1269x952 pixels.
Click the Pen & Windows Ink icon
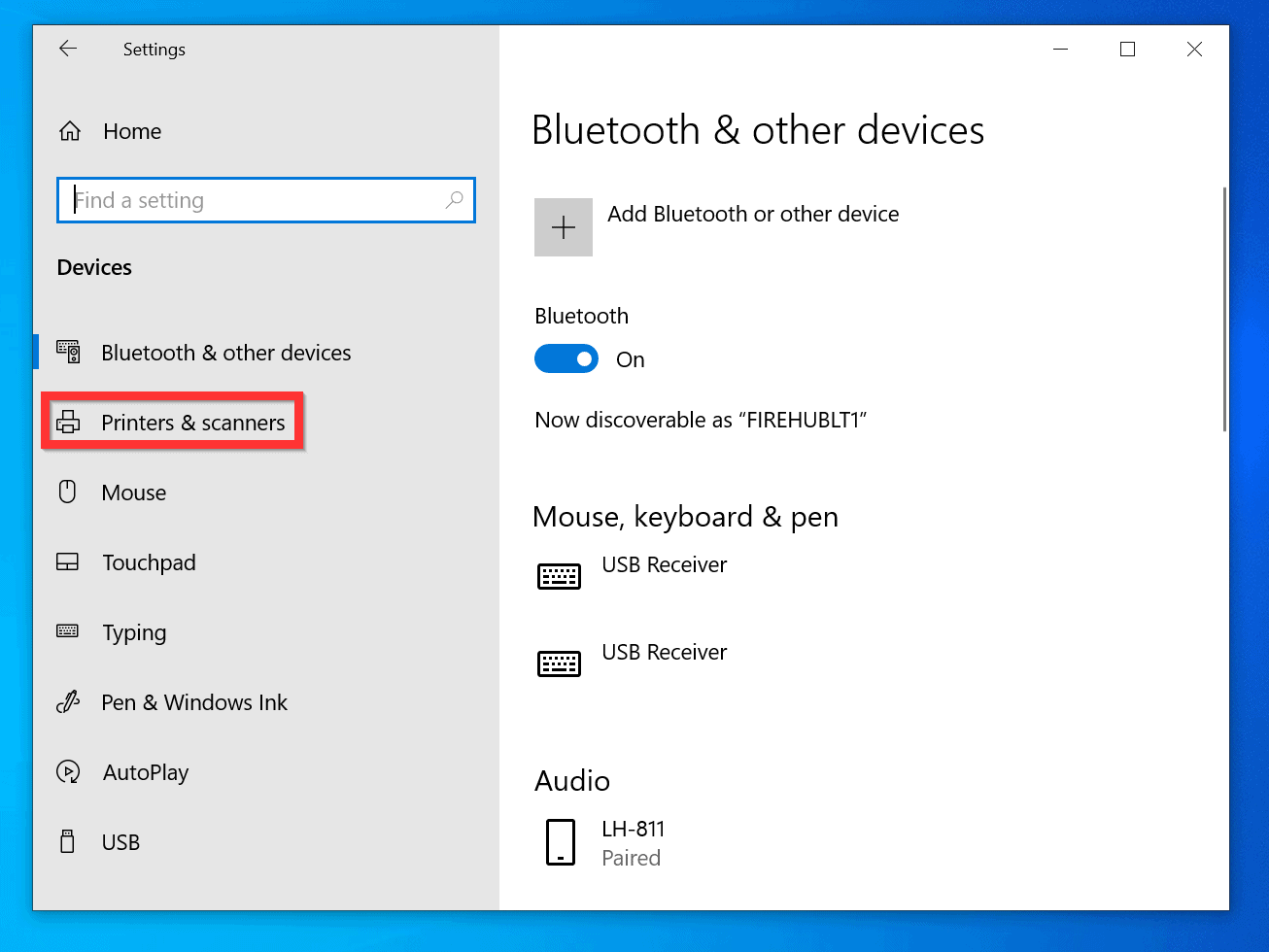point(67,701)
